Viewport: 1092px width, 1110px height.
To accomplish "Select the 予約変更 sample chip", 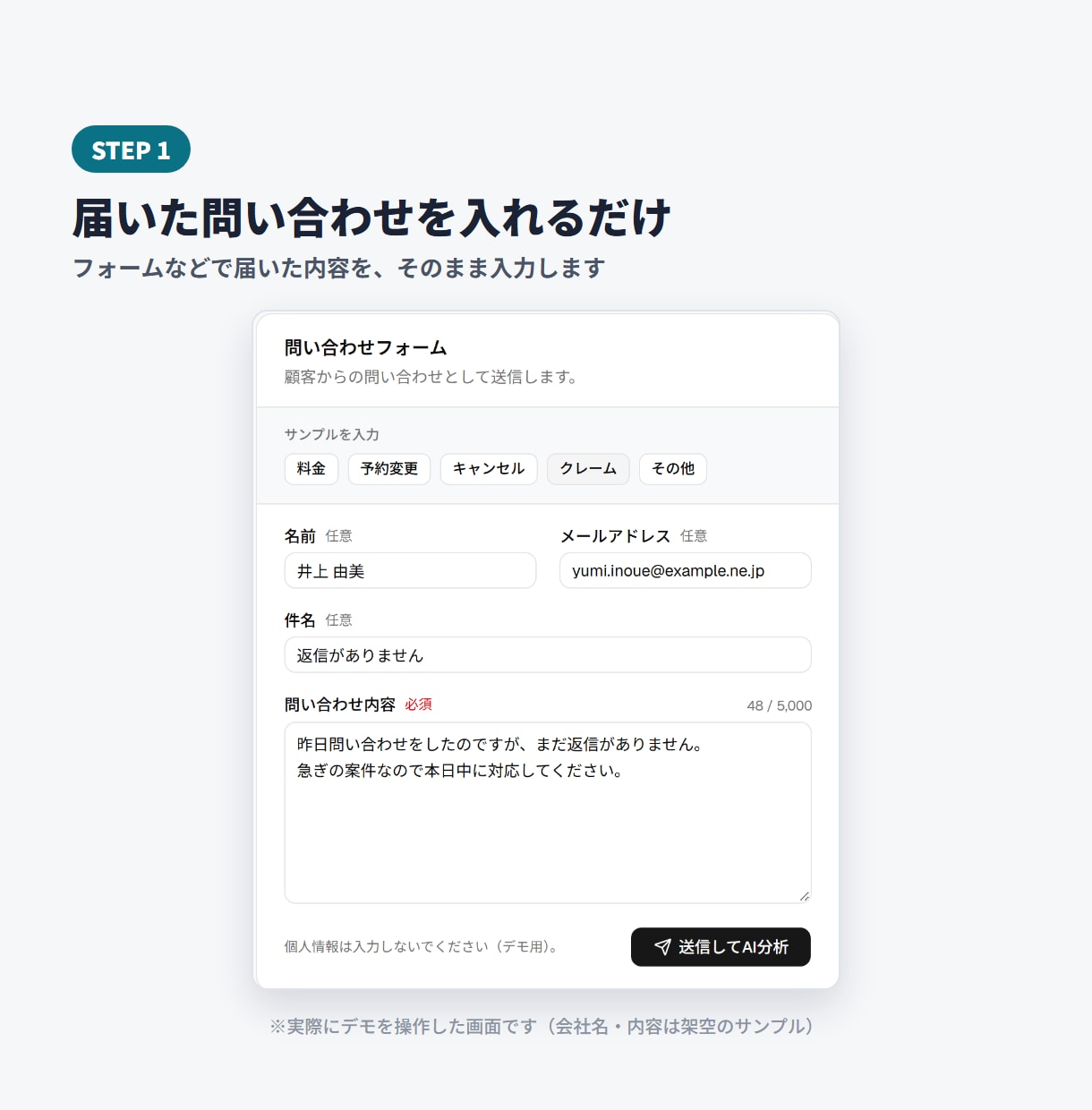I will [x=389, y=469].
